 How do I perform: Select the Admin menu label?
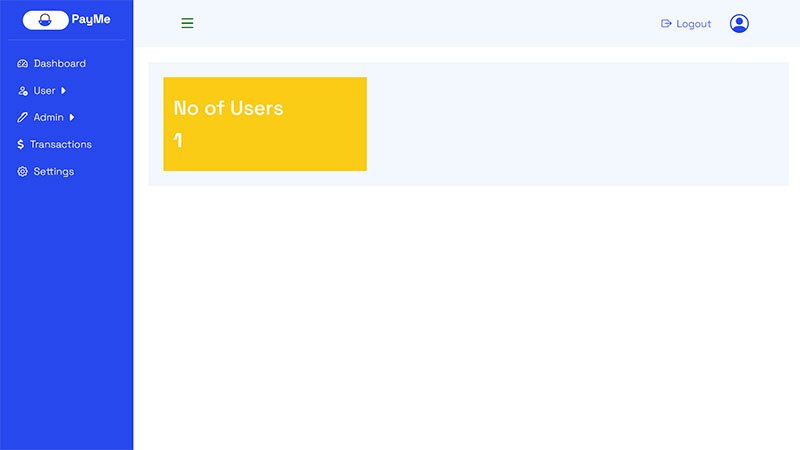pyautogui.click(x=48, y=117)
